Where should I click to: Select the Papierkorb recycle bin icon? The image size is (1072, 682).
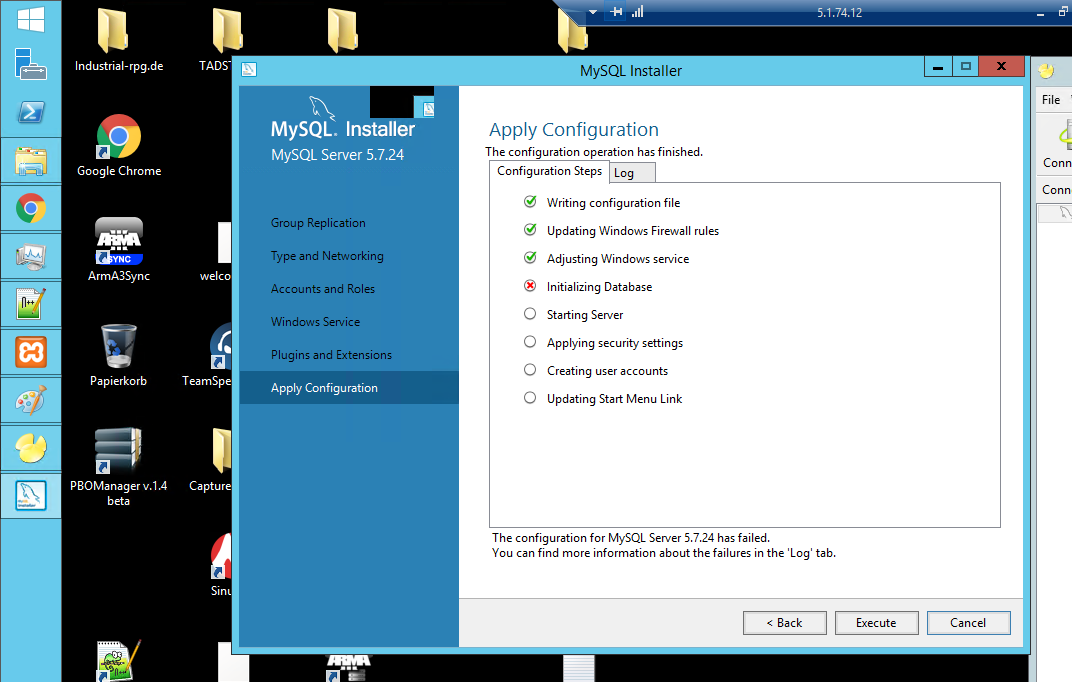coord(119,355)
